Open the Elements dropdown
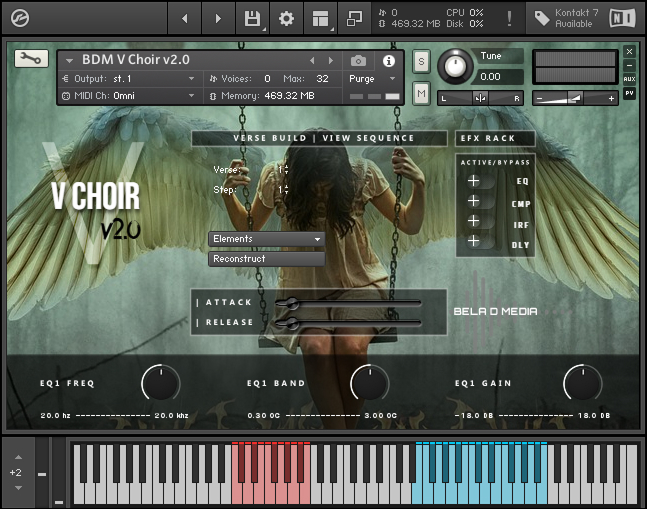647x509 pixels. point(267,239)
